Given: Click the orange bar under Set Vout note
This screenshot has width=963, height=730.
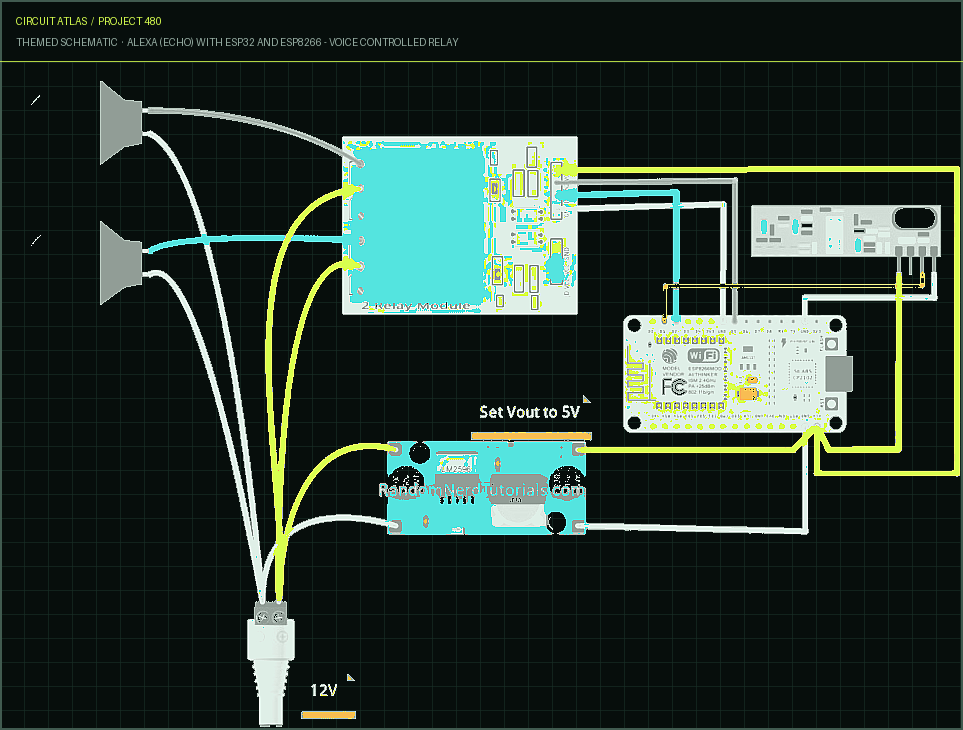Looking at the screenshot, I should [531, 436].
